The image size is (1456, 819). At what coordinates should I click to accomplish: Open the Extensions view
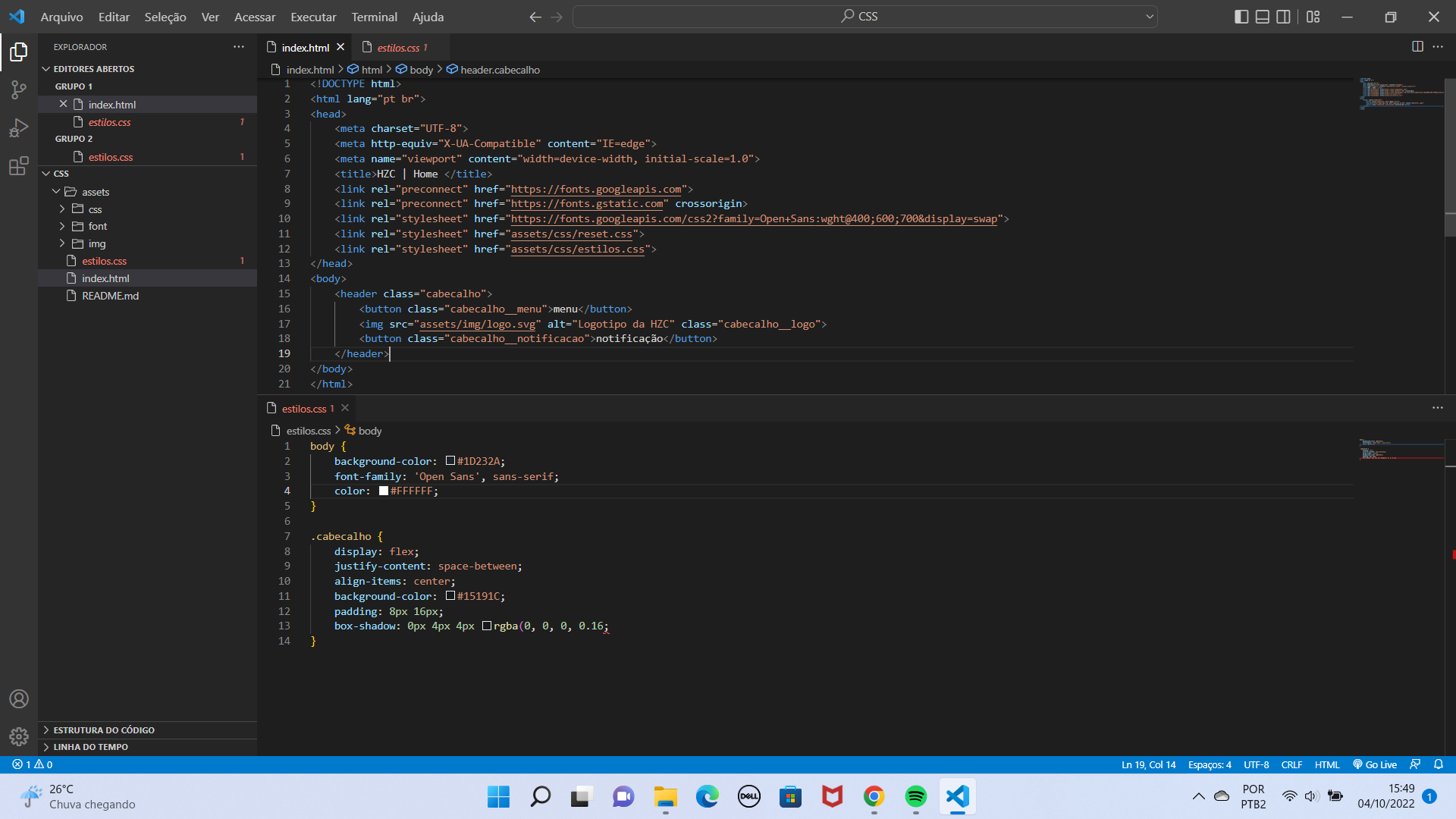click(x=18, y=166)
